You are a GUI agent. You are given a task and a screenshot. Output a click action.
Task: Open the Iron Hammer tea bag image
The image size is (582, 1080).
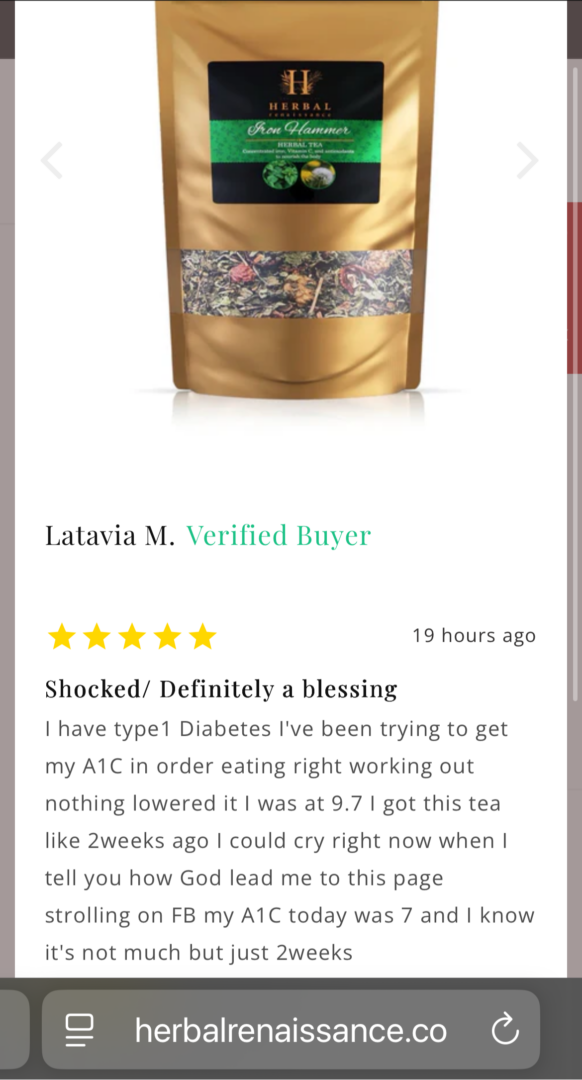pos(296,200)
